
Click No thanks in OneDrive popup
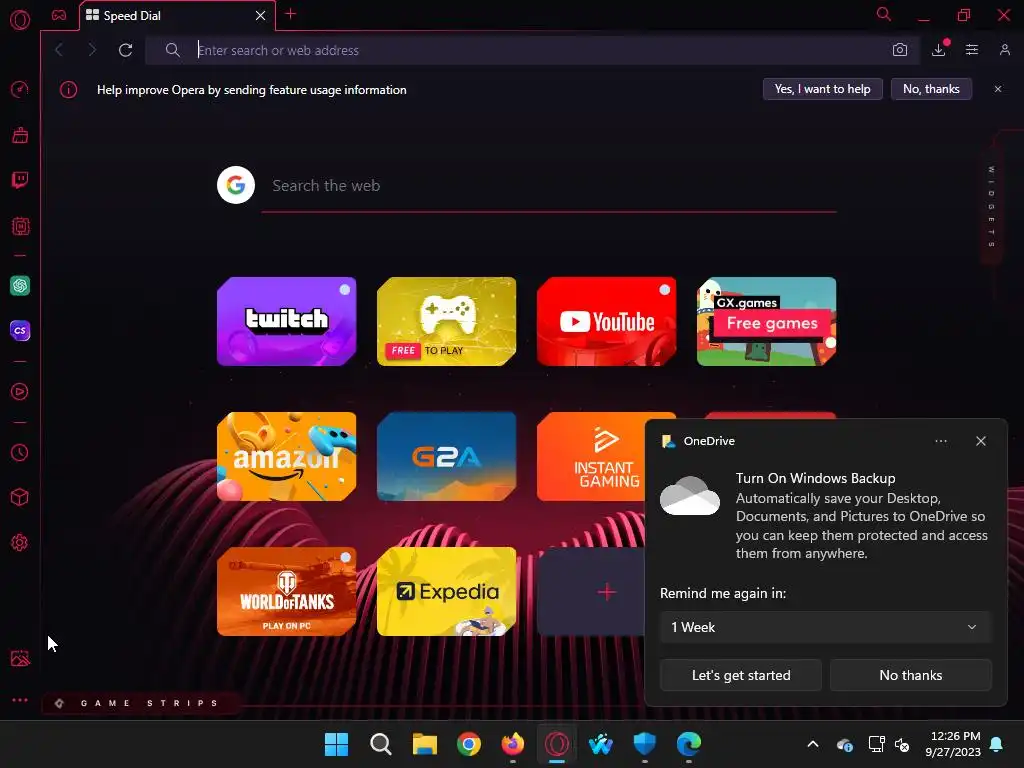pyautogui.click(x=911, y=675)
